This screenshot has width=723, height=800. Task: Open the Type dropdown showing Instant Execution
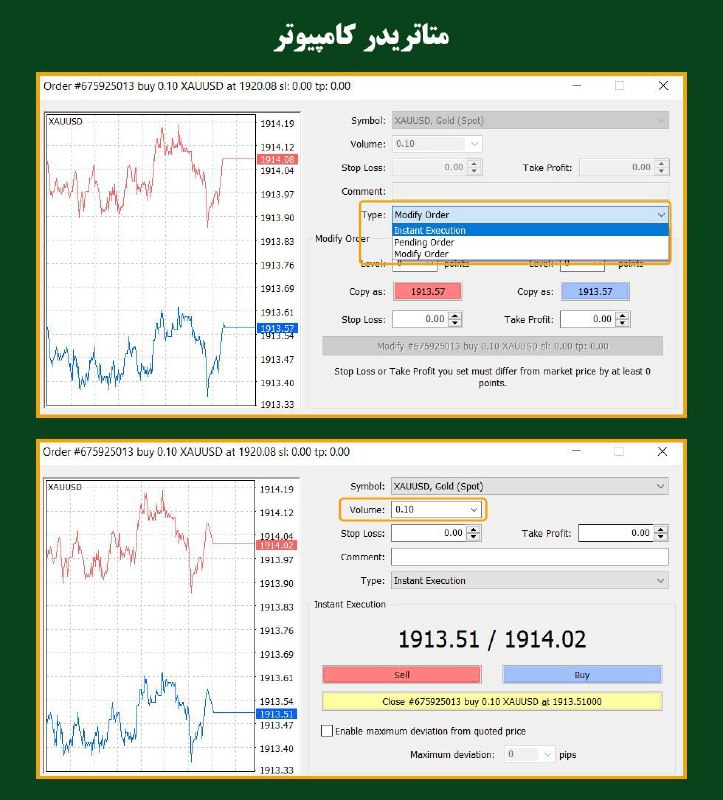(530, 581)
